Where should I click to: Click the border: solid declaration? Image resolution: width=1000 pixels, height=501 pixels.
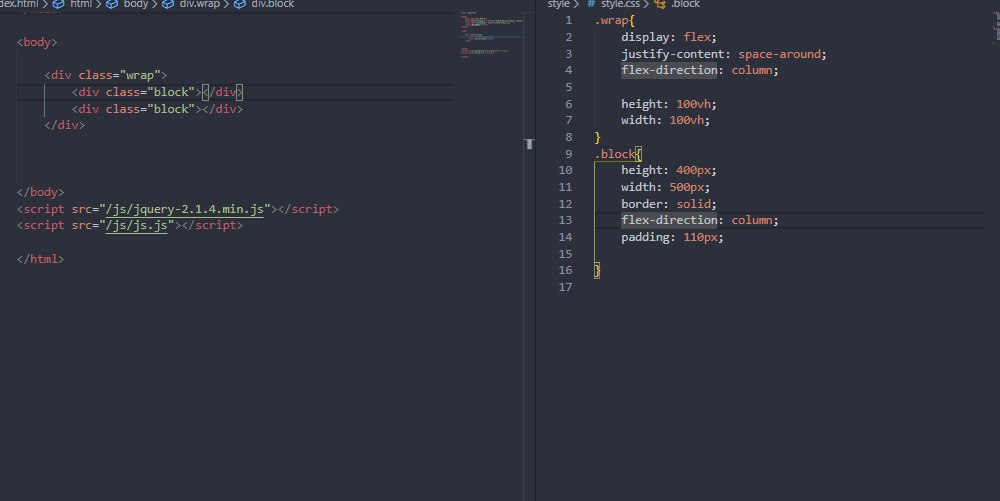pos(669,204)
